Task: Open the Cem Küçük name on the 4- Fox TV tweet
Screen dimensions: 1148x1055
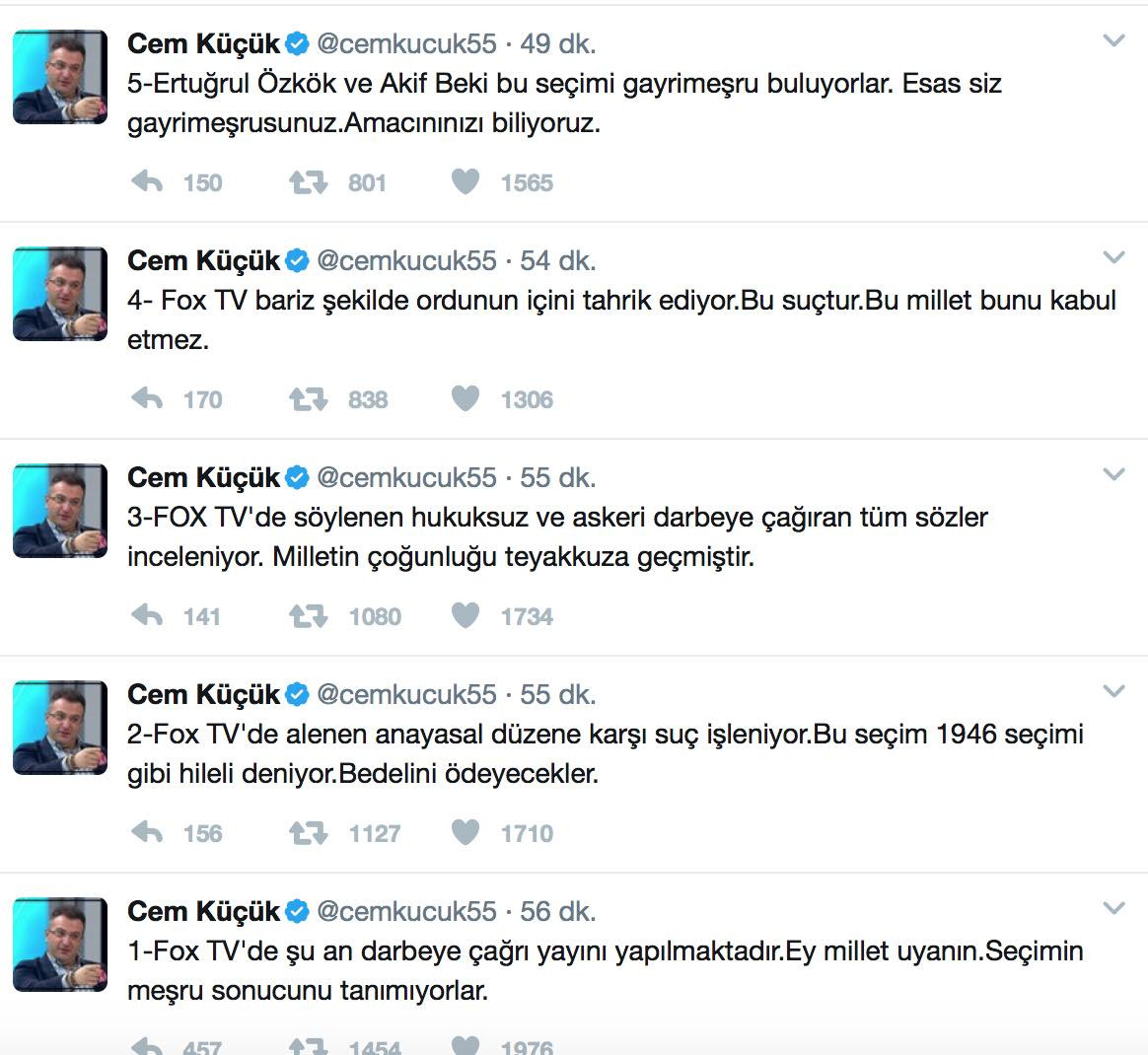Action: 204,260
